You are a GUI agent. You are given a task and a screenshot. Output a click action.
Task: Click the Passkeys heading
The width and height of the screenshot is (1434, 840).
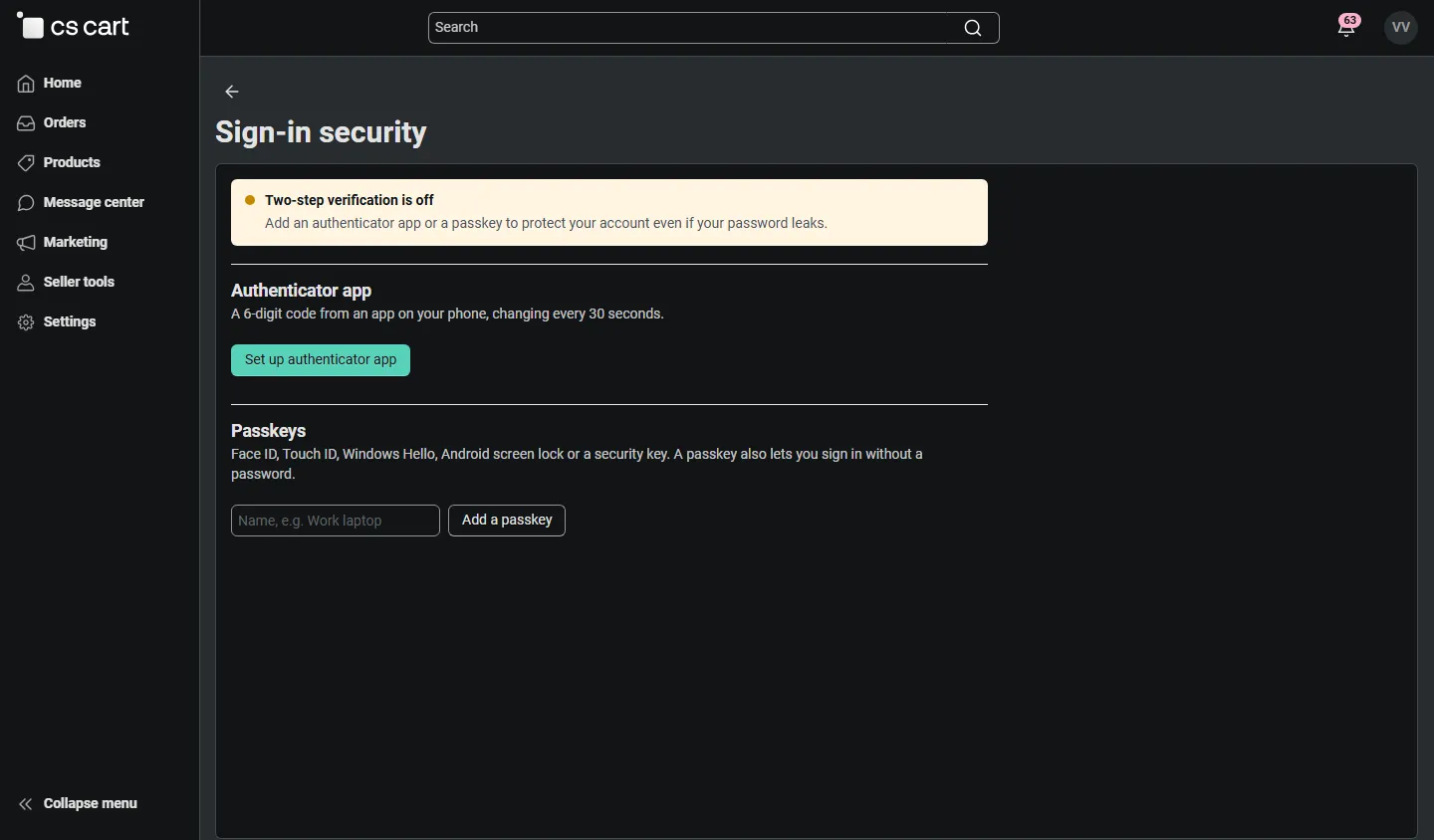[x=269, y=431]
